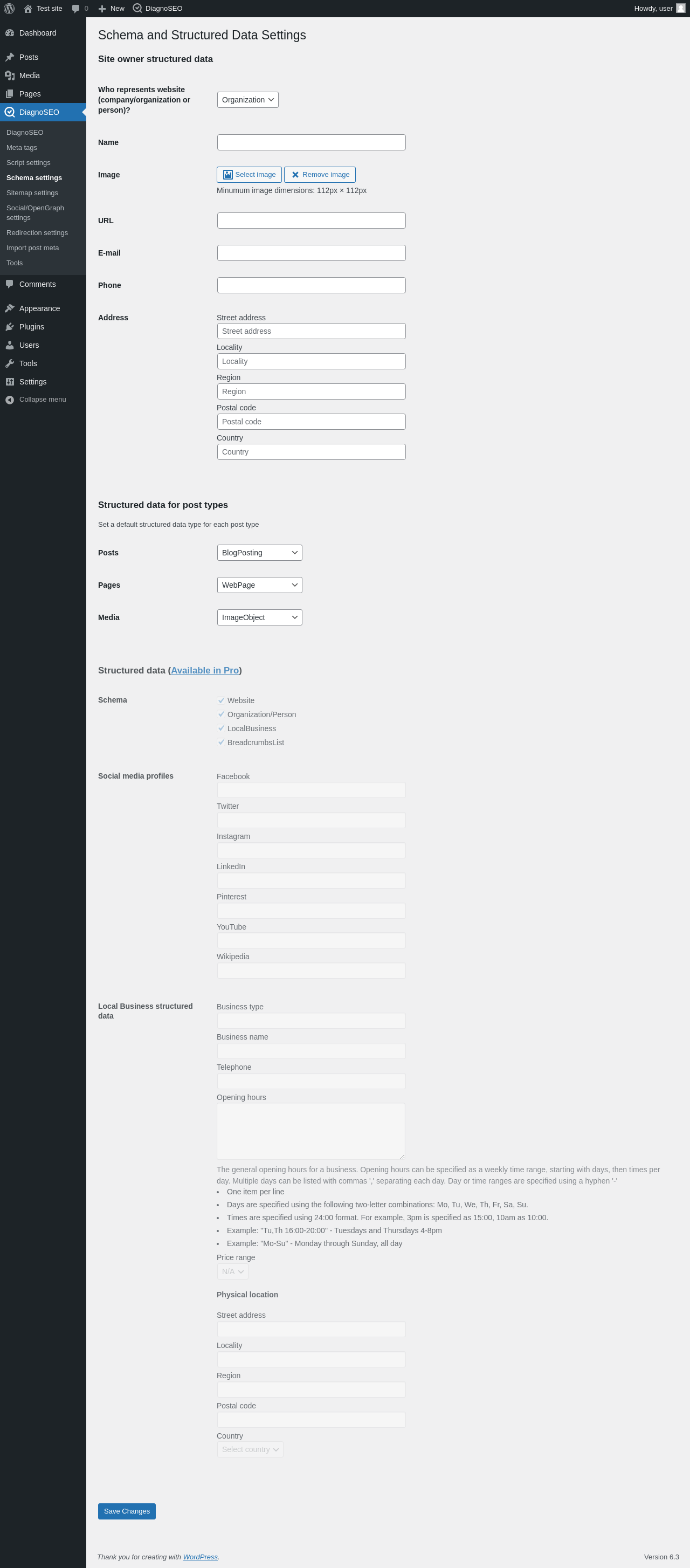Open the Plugins icon in sidebar
The height and width of the screenshot is (1568, 690).
point(10,327)
